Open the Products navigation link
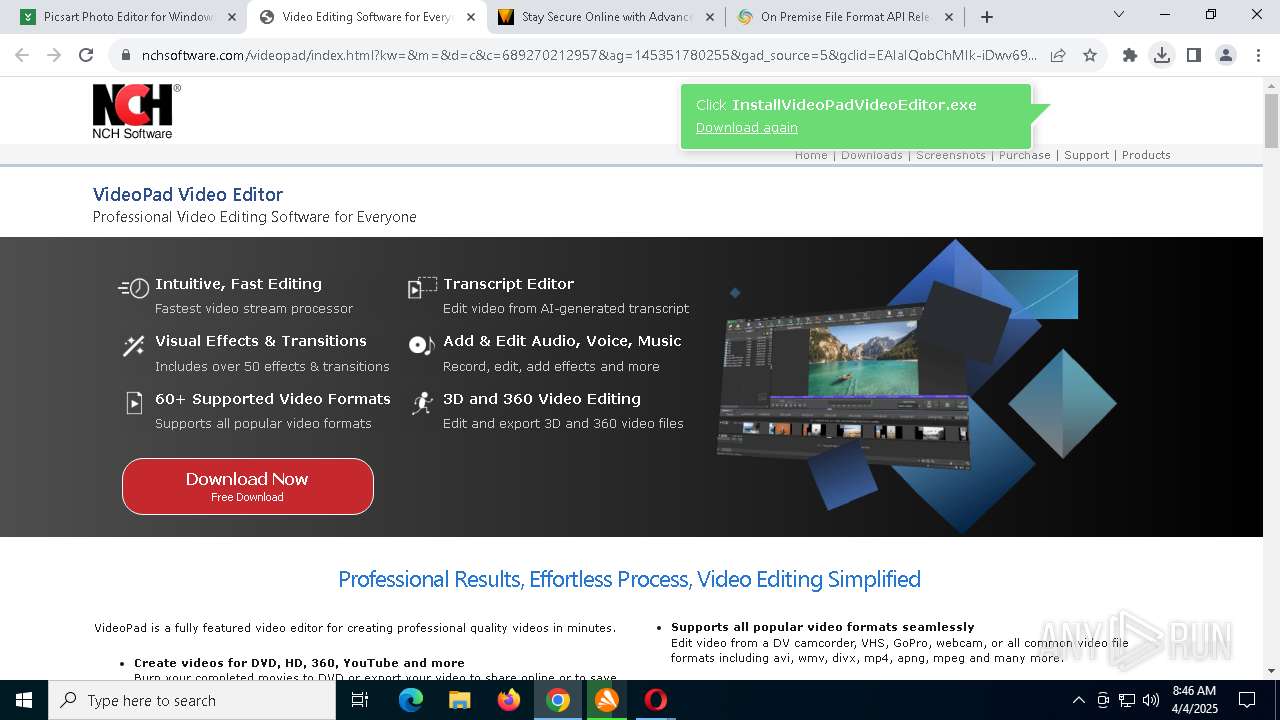Screen dimensions: 1280x720 pos(1146,155)
